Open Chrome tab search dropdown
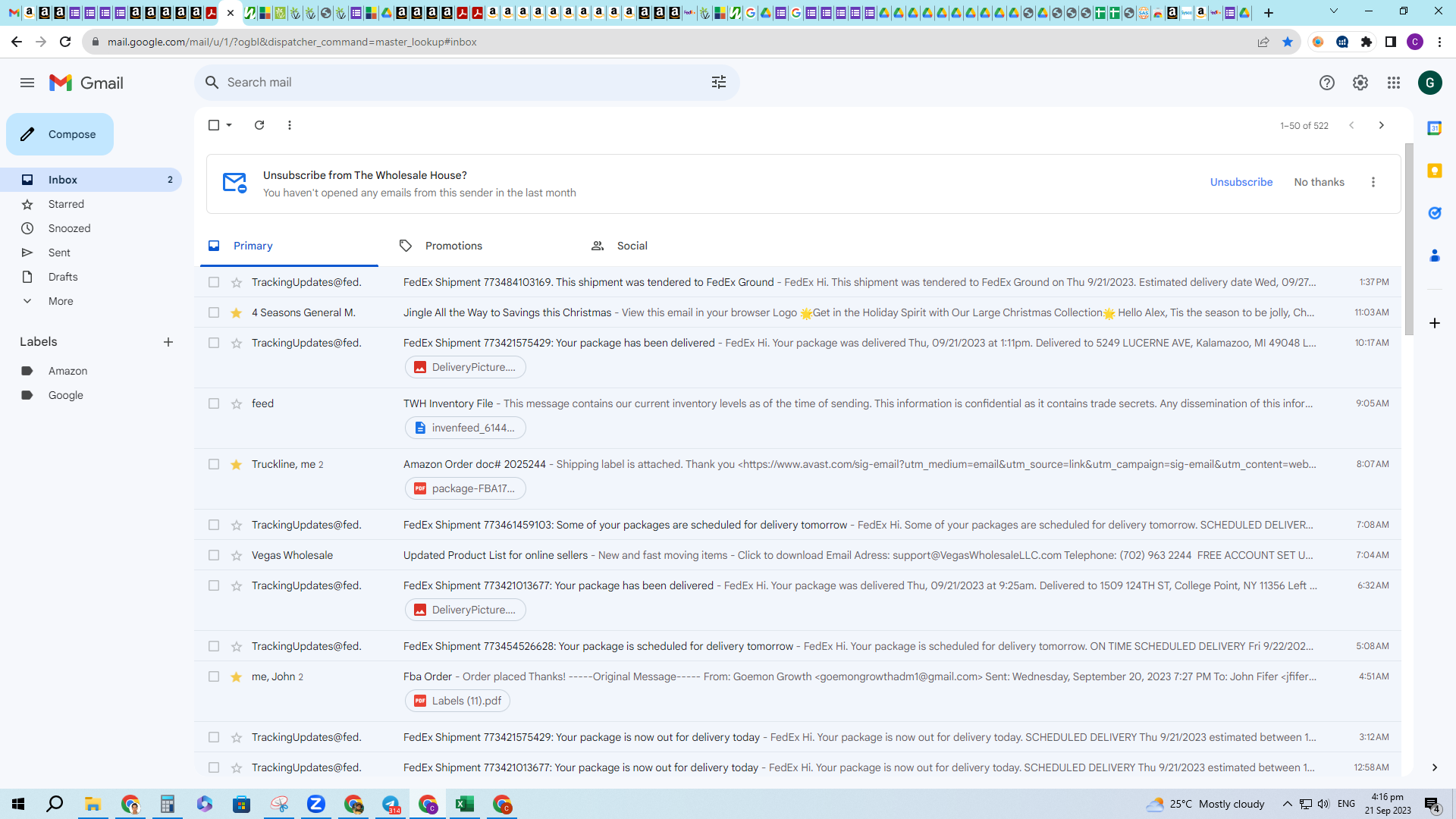1456x819 pixels. pyautogui.click(x=1334, y=12)
